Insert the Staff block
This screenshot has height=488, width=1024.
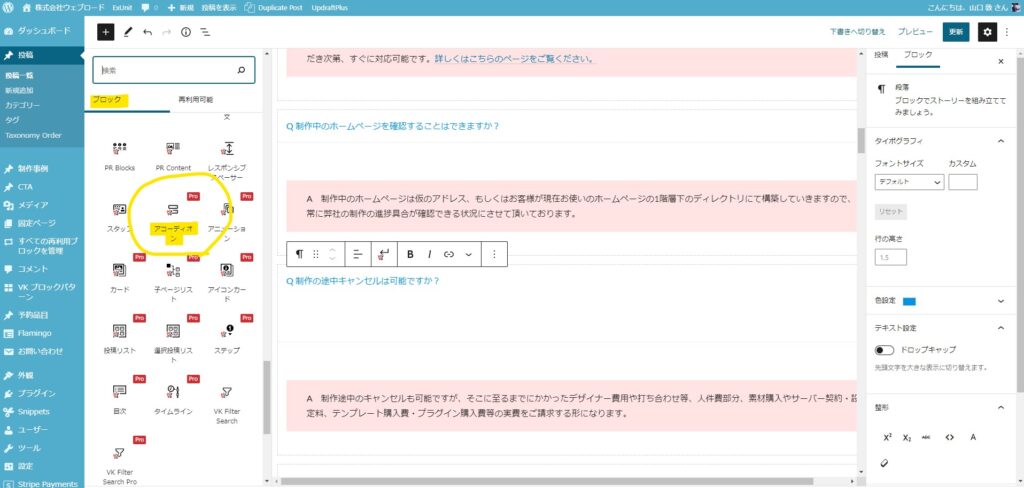120,218
